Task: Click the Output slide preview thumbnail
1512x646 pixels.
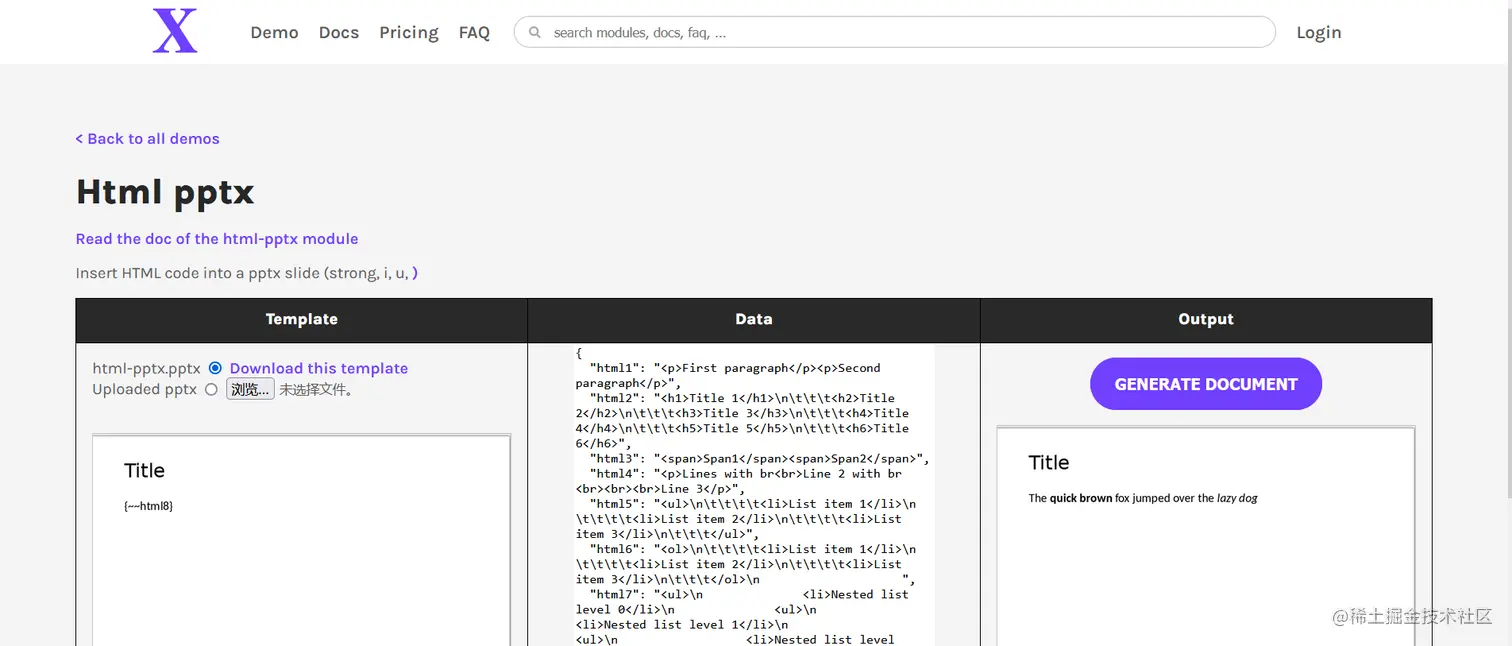Action: [1206, 536]
